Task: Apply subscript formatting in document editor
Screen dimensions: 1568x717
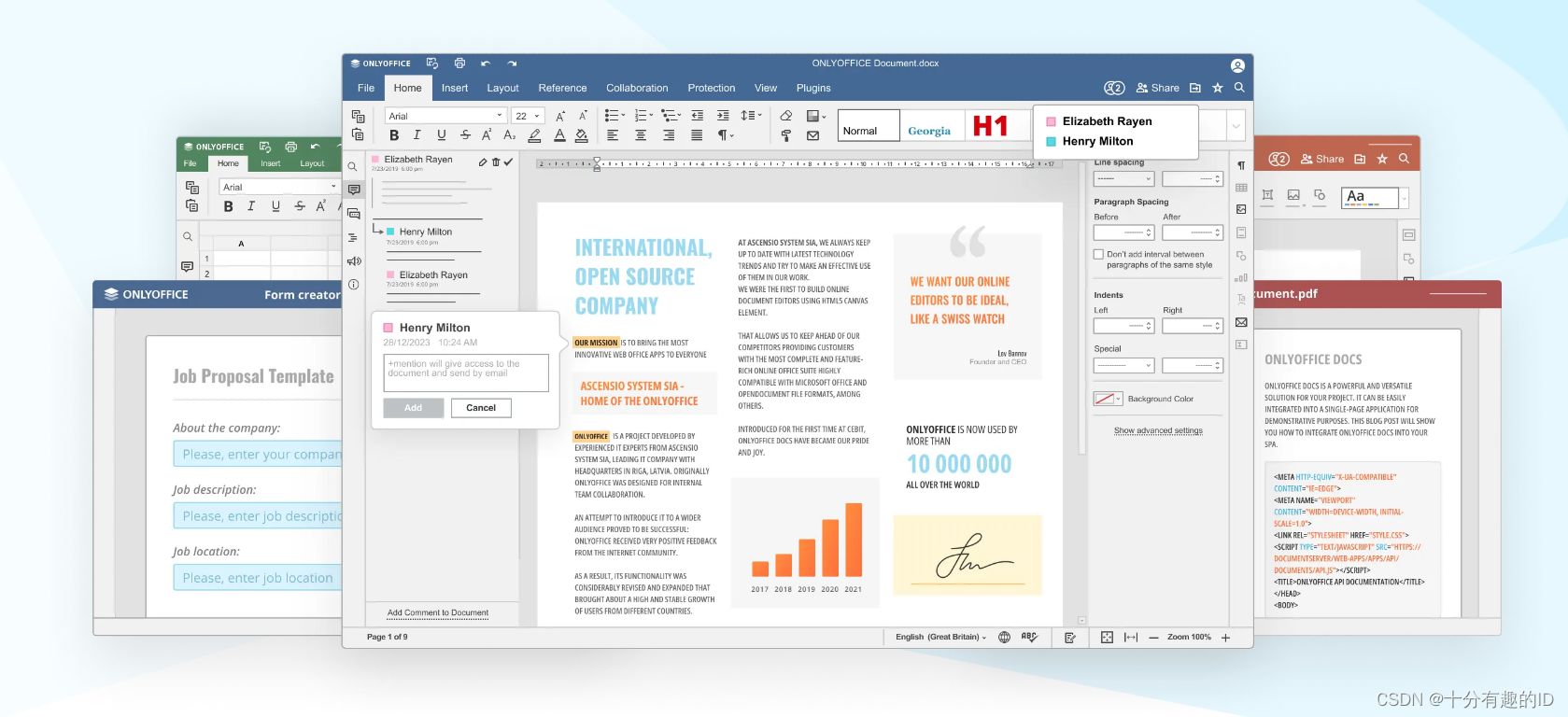Action: pyautogui.click(x=510, y=135)
